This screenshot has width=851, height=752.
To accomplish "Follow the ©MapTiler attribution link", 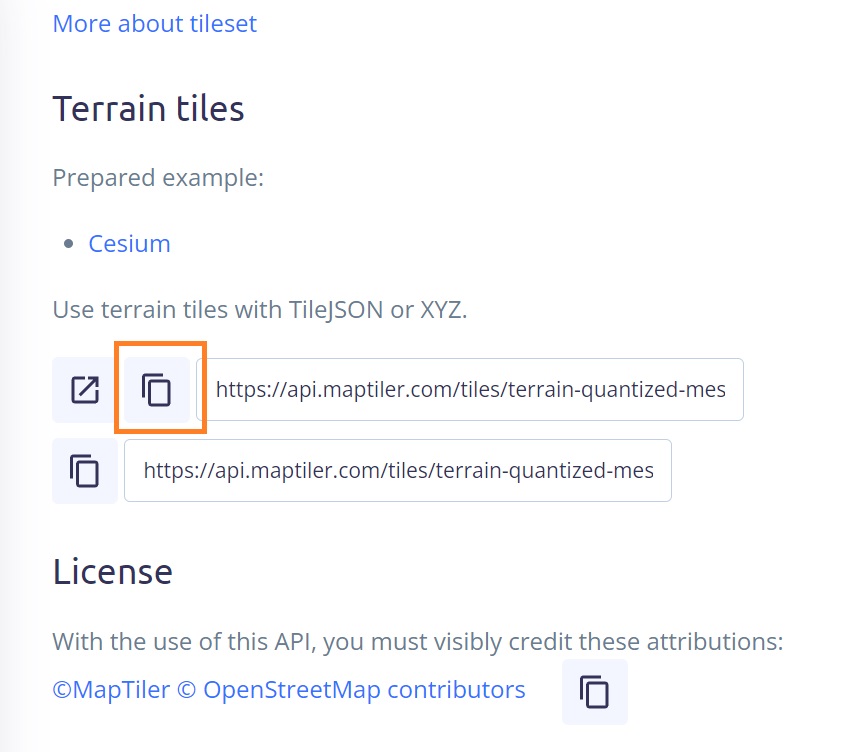I will (x=111, y=689).
